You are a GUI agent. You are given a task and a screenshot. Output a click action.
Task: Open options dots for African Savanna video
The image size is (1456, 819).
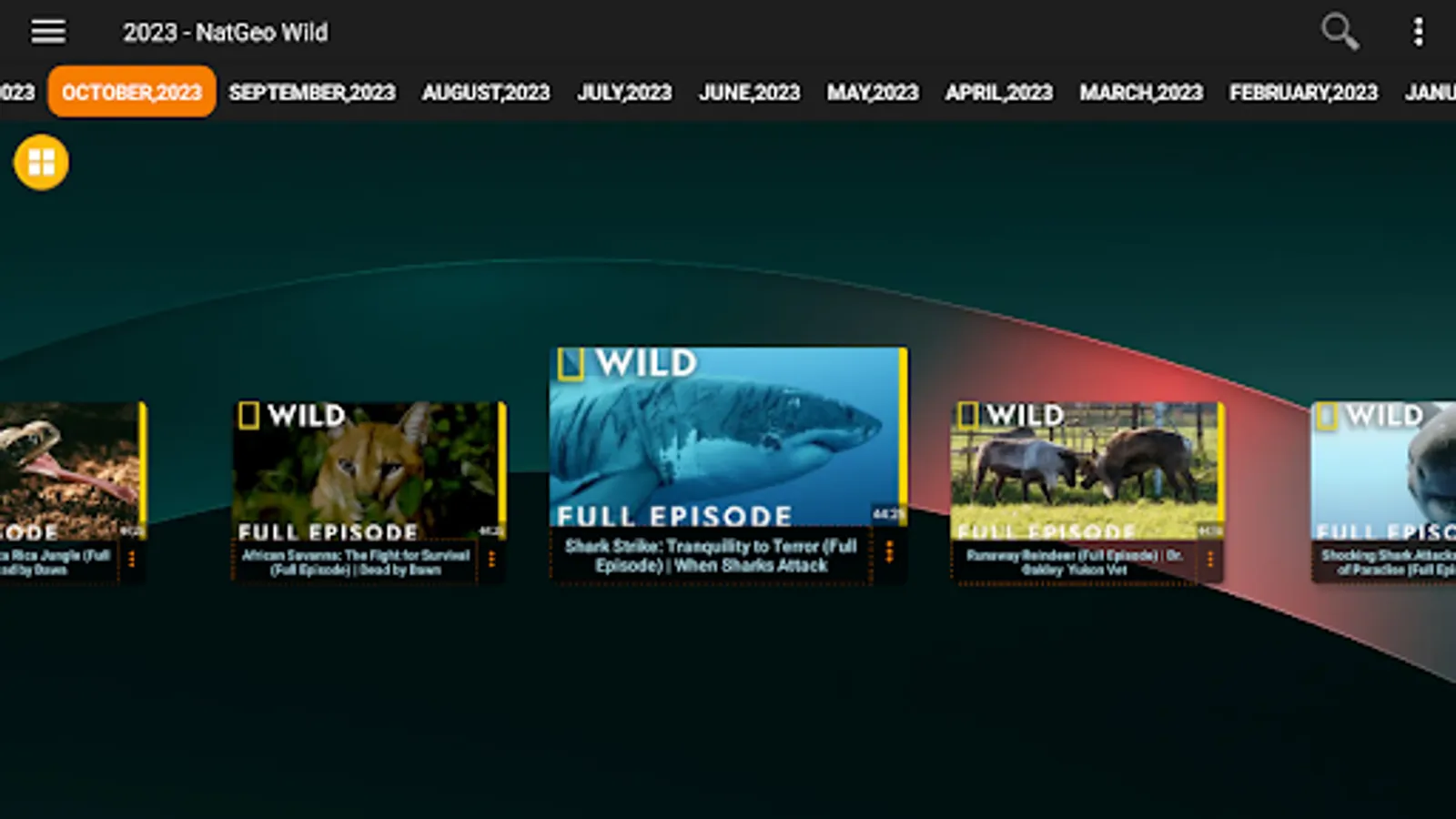coord(491,559)
